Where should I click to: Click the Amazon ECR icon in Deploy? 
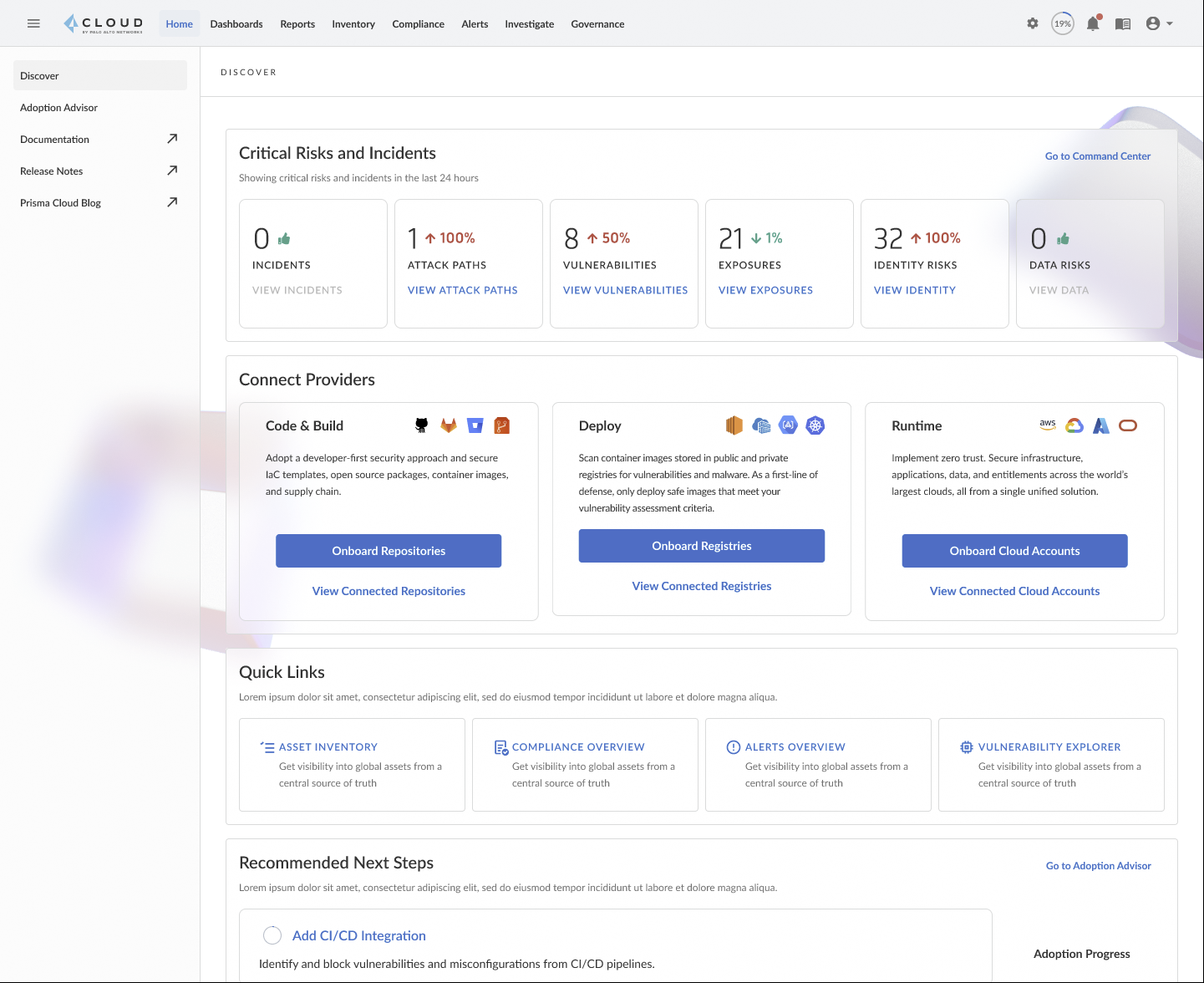[x=734, y=425]
